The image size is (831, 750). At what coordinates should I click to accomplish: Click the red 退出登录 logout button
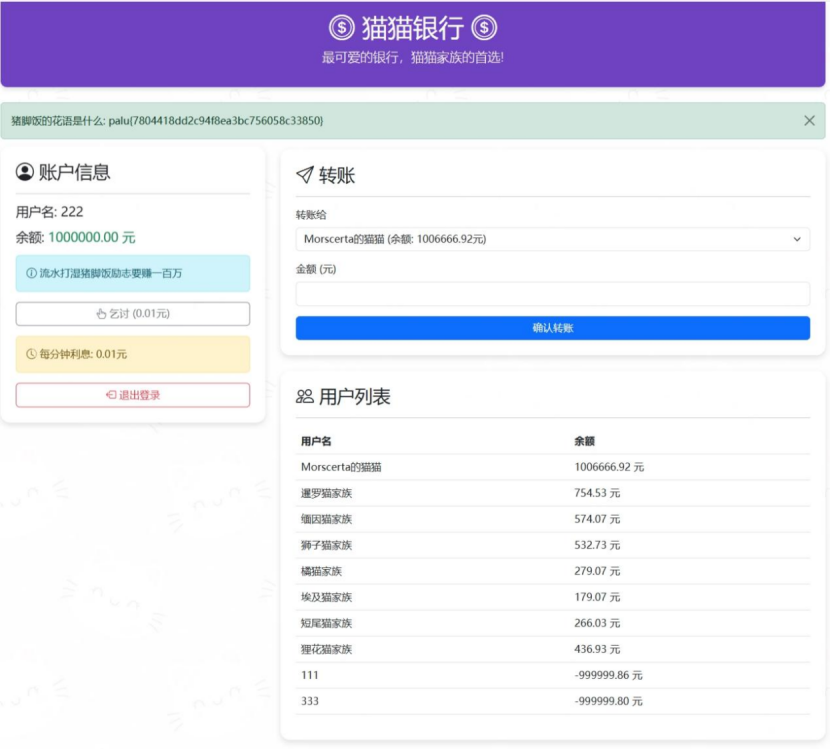132,395
